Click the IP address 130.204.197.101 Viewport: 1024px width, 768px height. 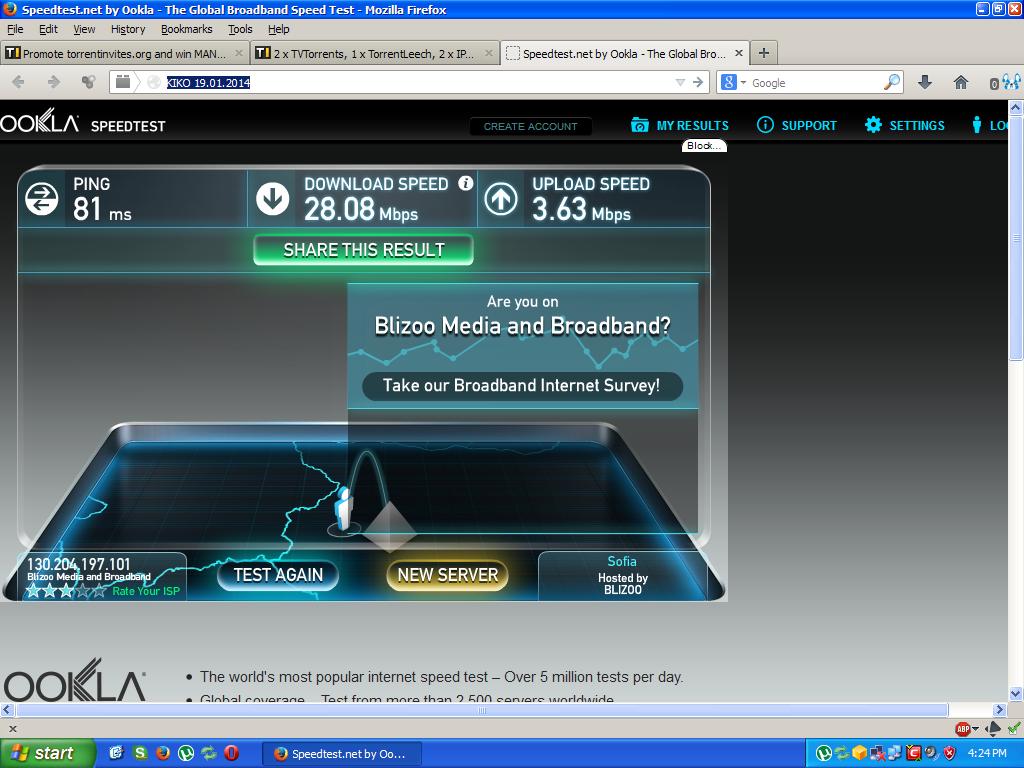pos(78,564)
